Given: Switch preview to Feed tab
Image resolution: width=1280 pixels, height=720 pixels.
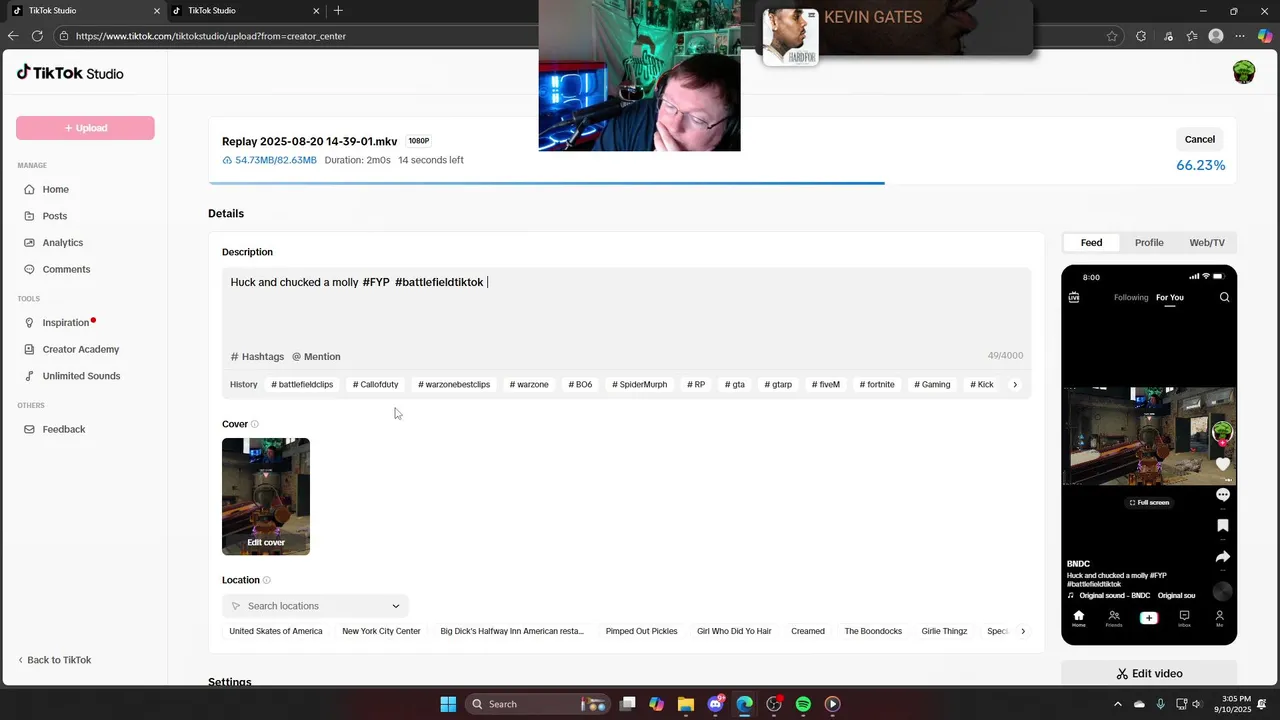Looking at the screenshot, I should coord(1091,243).
